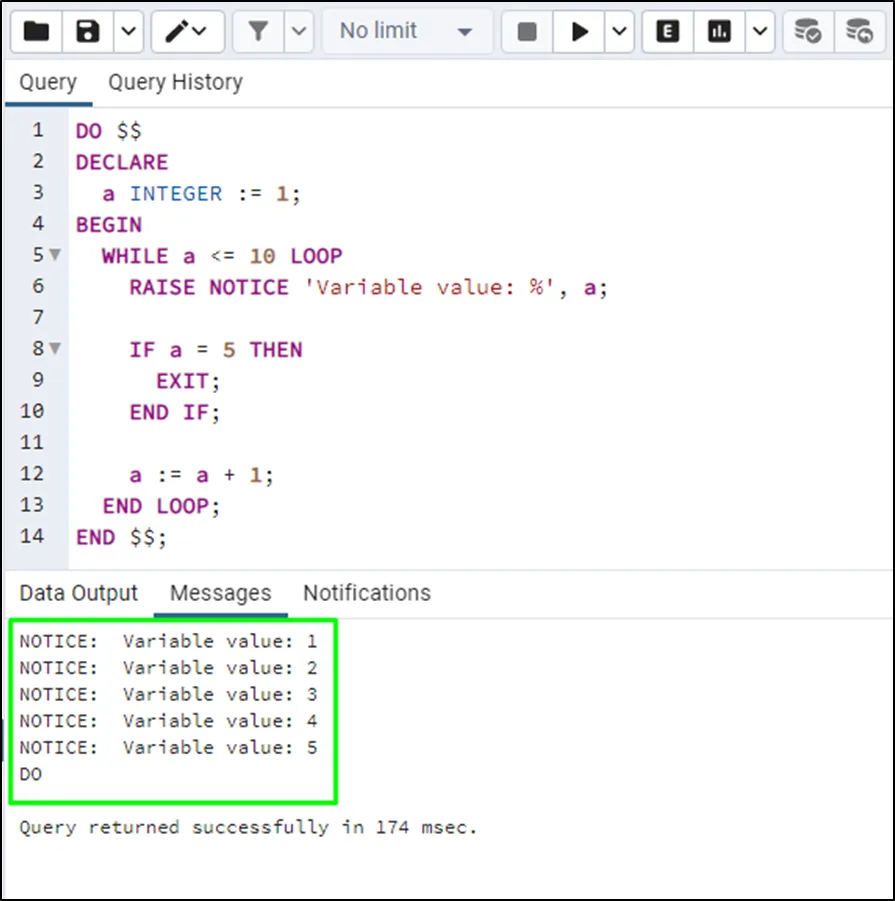Click the commit transaction icon
The image size is (895, 901).
click(808, 32)
